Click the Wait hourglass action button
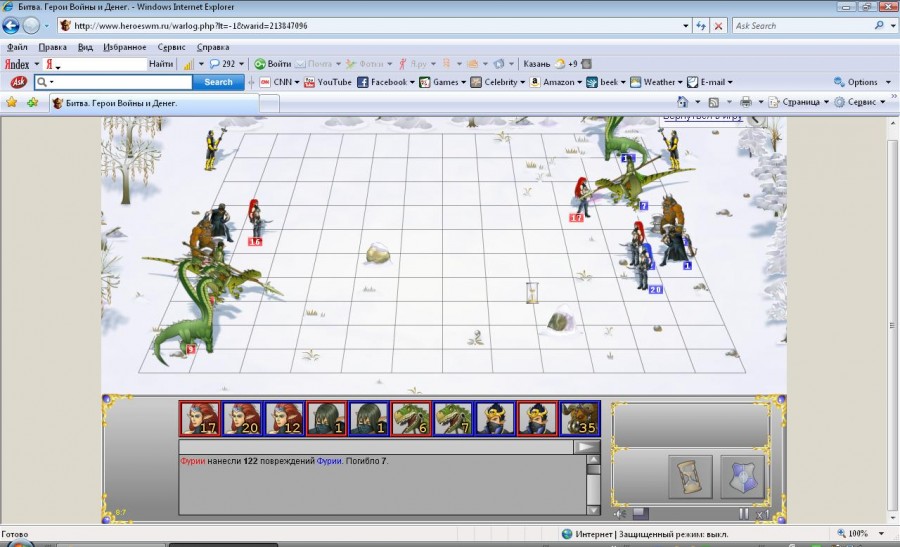The height and width of the screenshot is (547, 900). (x=690, y=476)
